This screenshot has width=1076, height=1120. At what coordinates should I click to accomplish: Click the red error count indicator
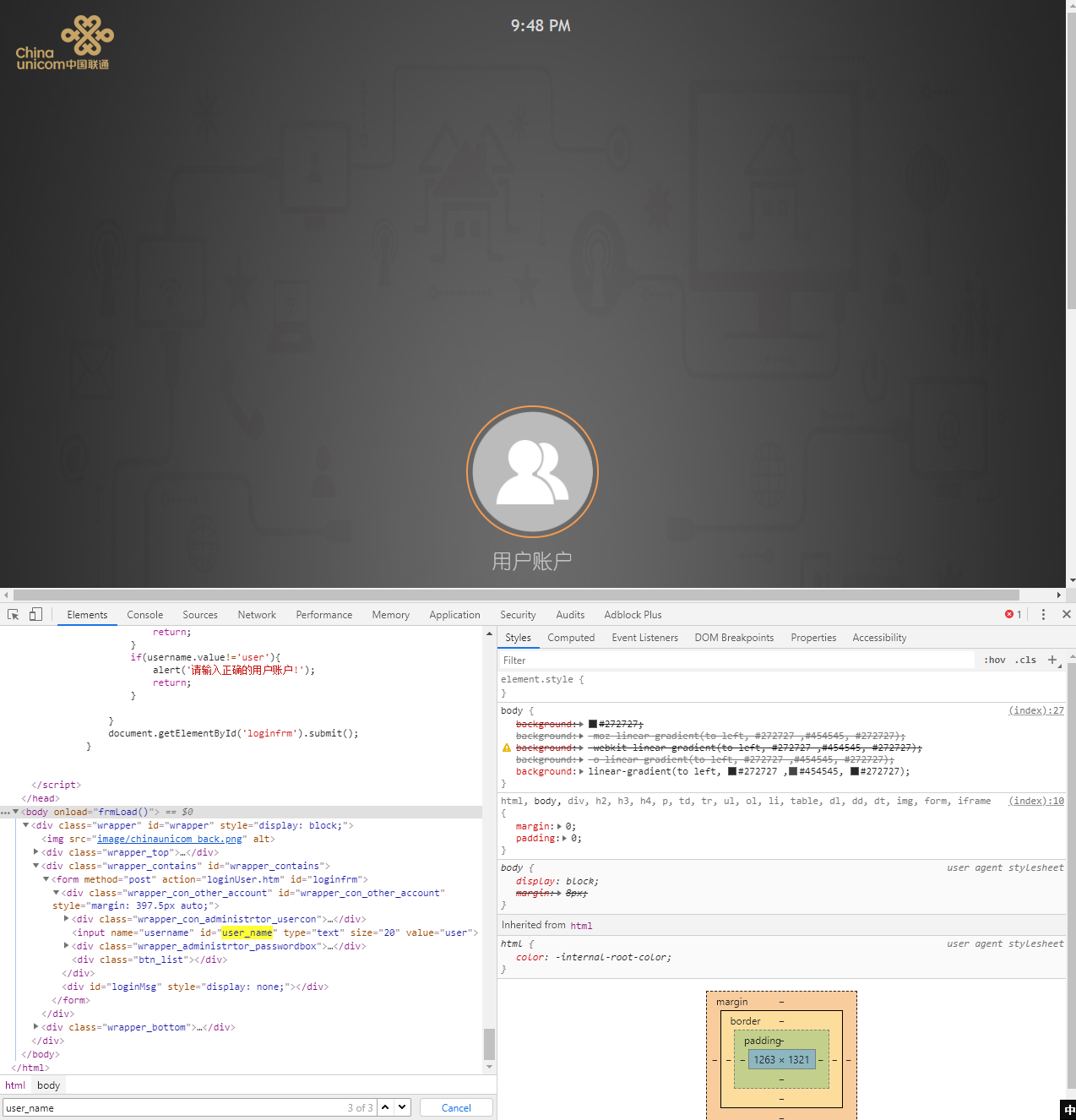click(x=1013, y=615)
